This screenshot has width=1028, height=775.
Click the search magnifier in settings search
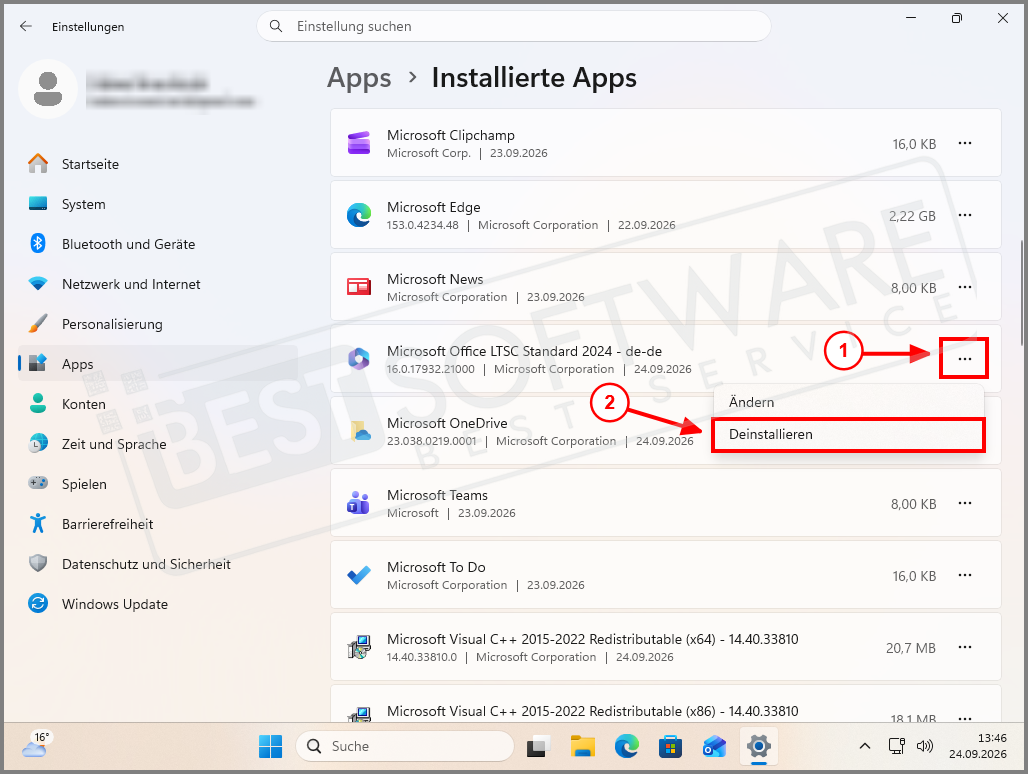coord(276,26)
